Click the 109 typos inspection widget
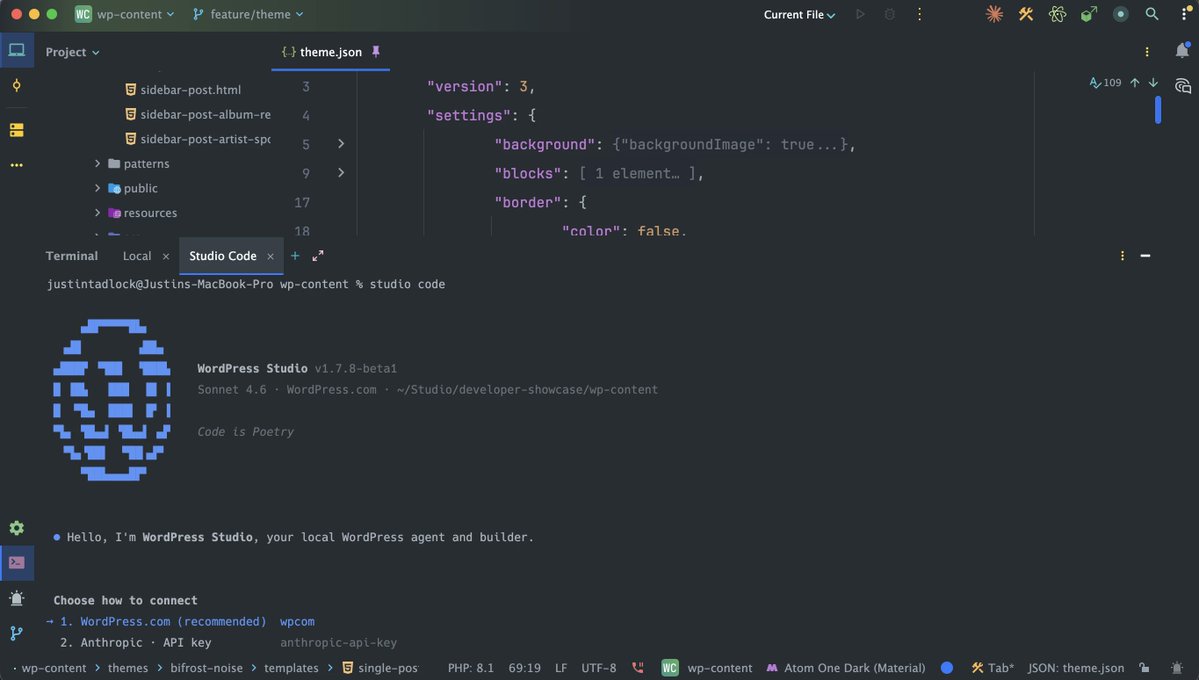1199x680 pixels. coord(1105,83)
